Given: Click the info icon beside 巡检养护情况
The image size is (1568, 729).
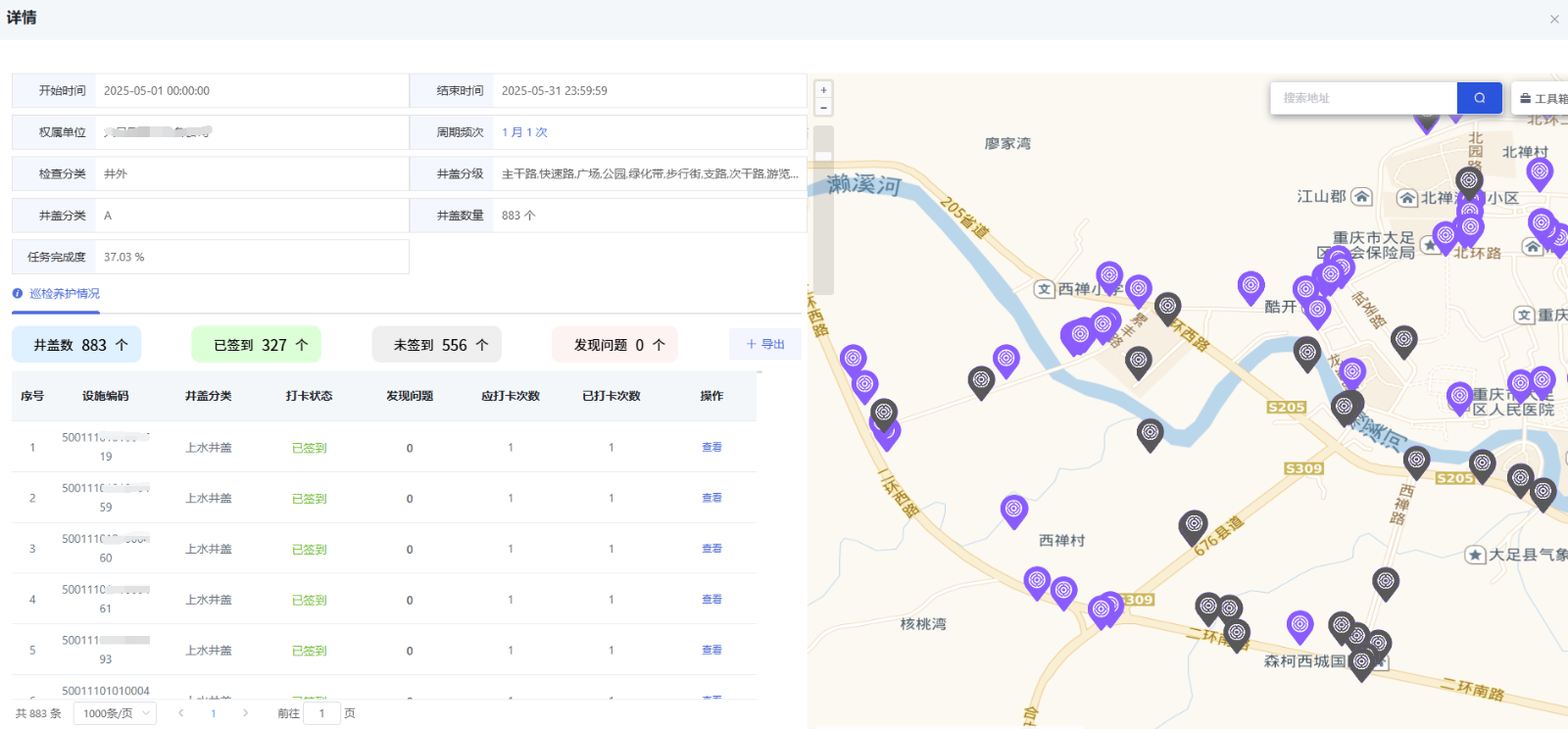Looking at the screenshot, I should coord(18,294).
